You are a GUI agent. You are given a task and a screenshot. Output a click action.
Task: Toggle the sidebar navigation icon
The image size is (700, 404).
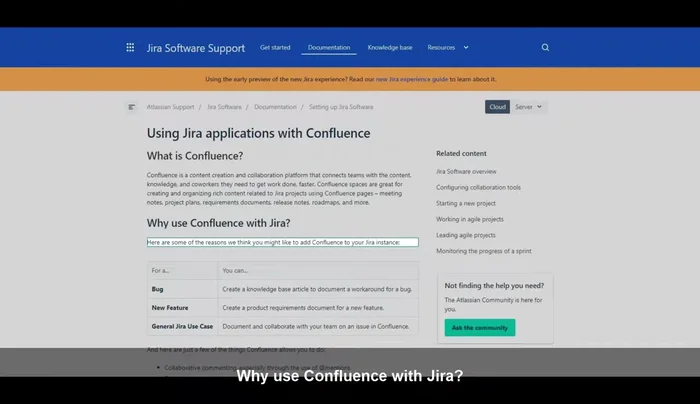coord(132,107)
